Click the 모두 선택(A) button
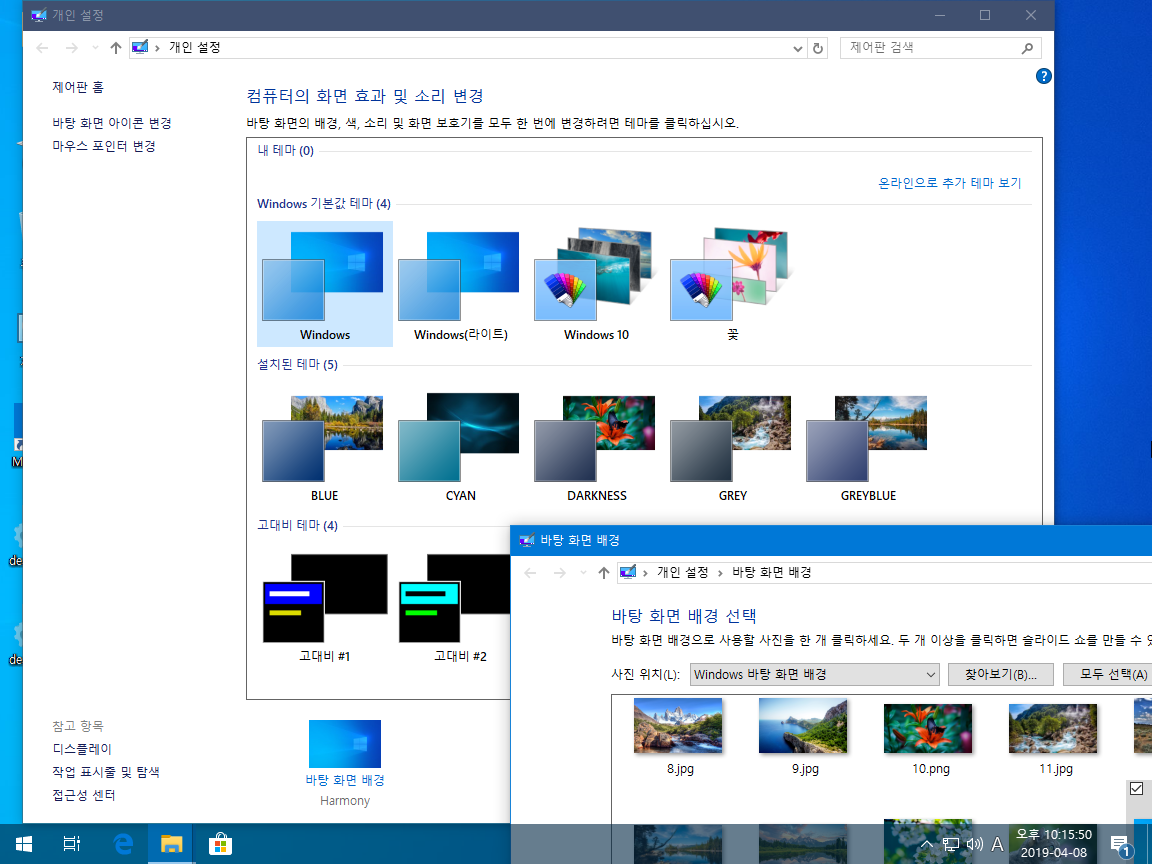The image size is (1152, 864). pyautogui.click(x=1108, y=674)
